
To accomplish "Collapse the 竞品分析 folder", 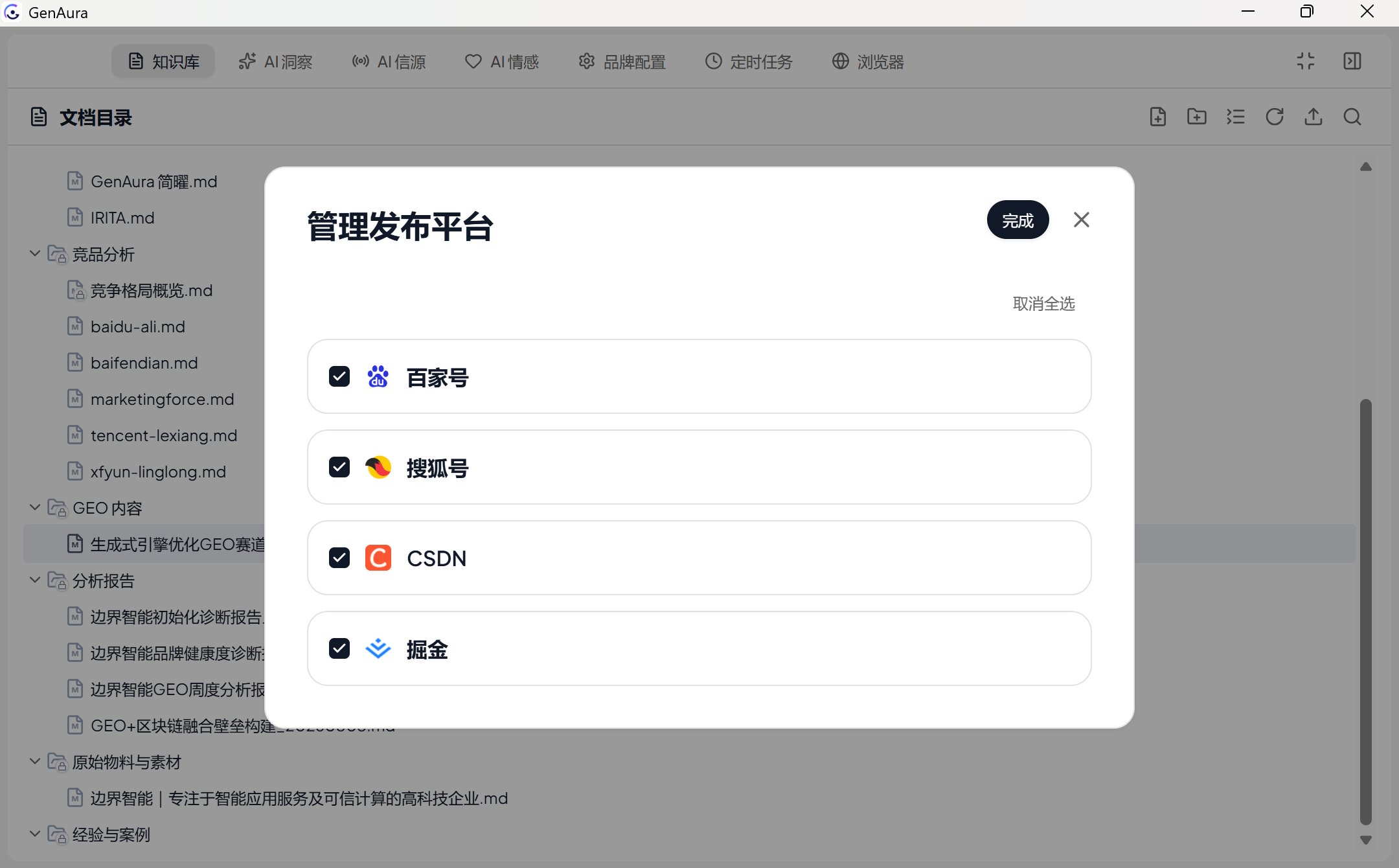I will coord(35,254).
